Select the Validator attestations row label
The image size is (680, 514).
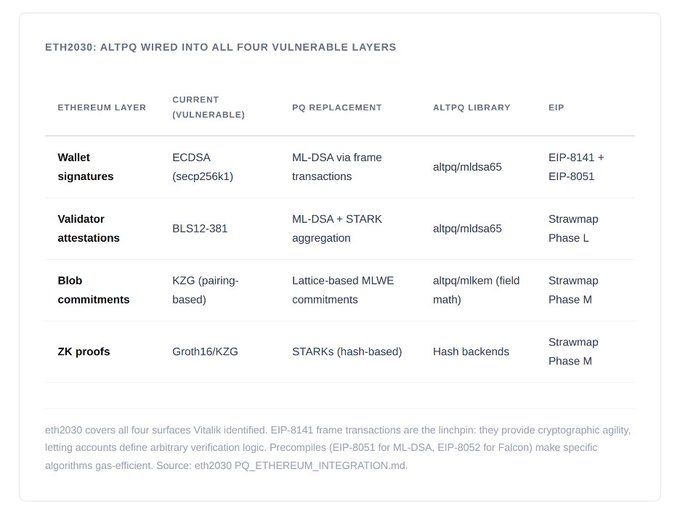[x=89, y=228]
